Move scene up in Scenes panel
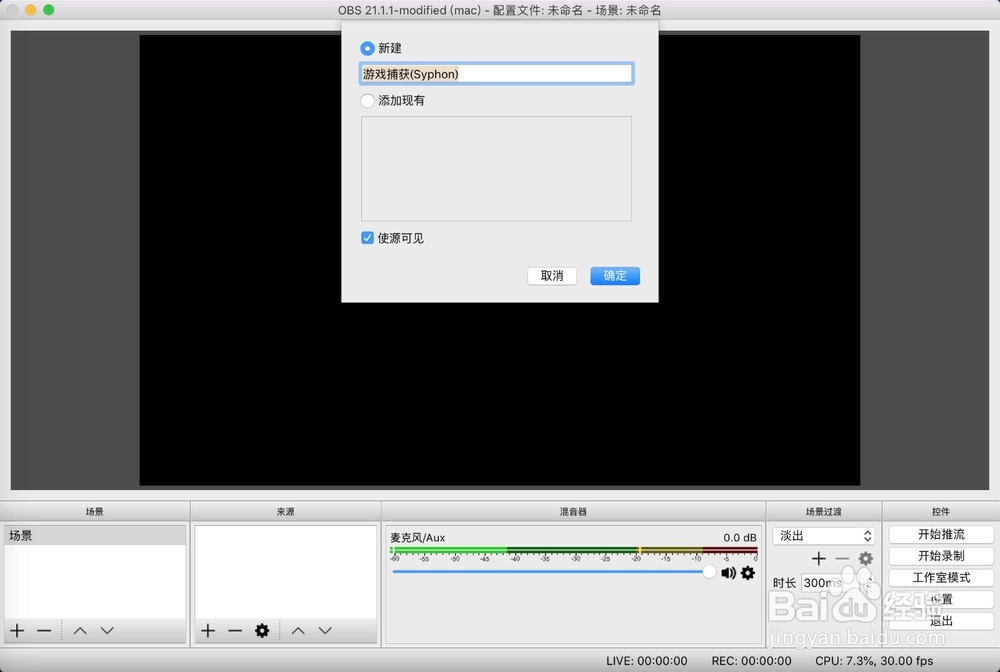 click(x=80, y=631)
